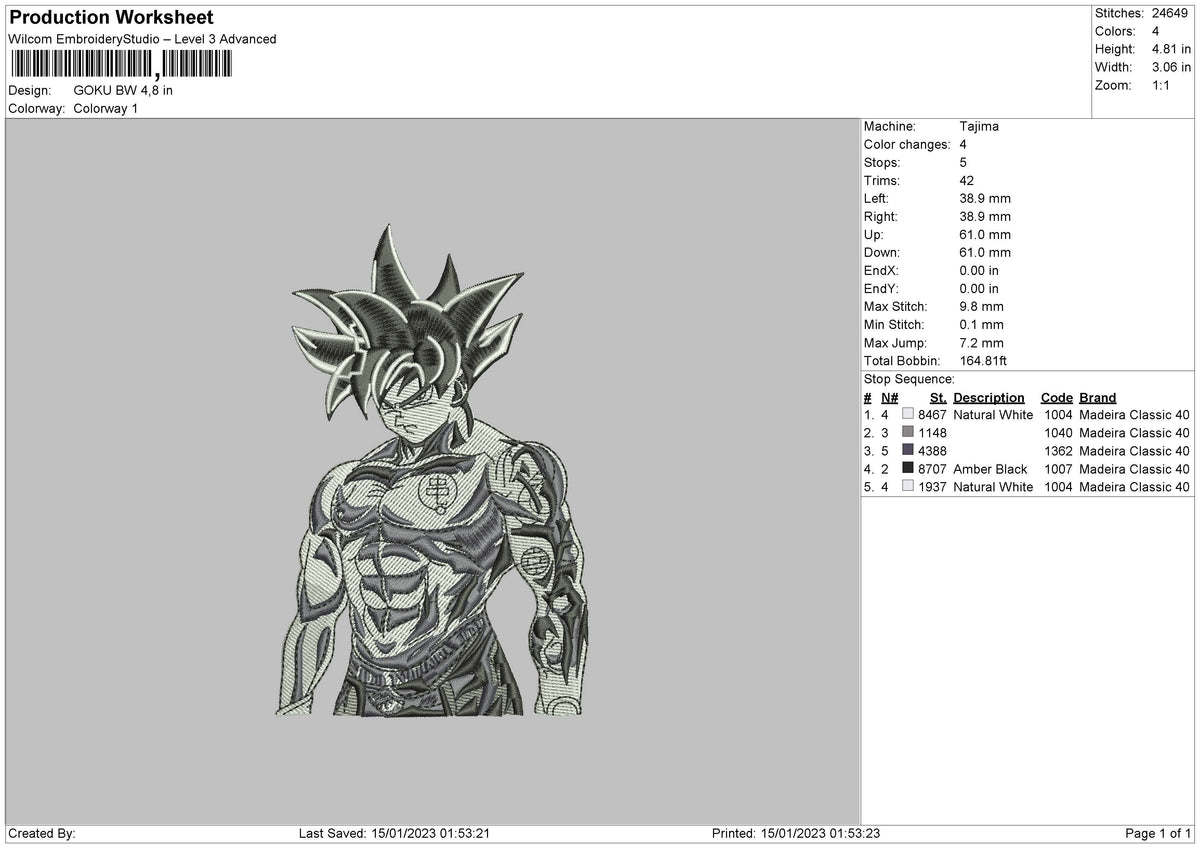Click the Page 1 of 1 indicator

click(1158, 833)
